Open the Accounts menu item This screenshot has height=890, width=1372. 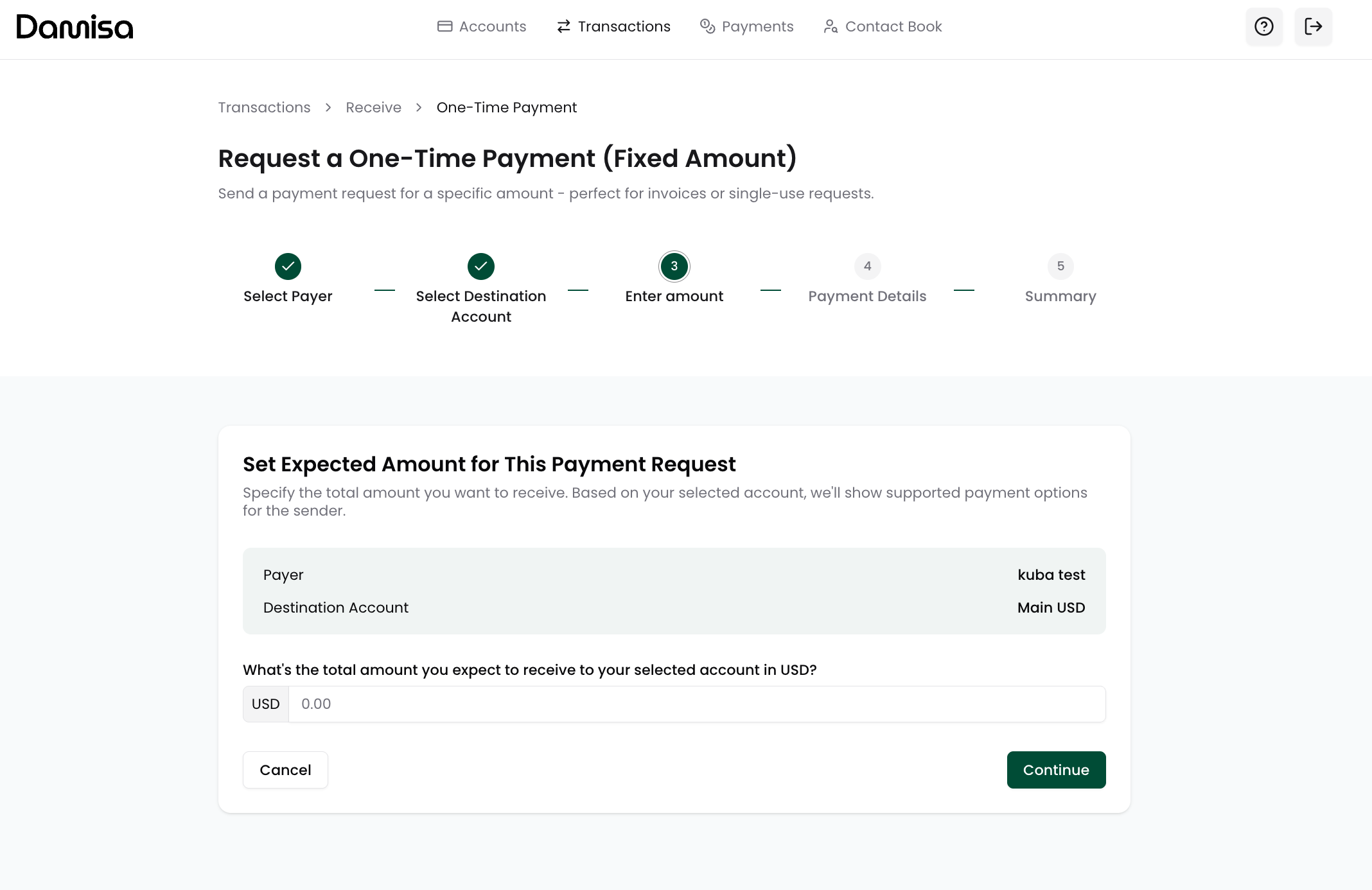(x=492, y=26)
